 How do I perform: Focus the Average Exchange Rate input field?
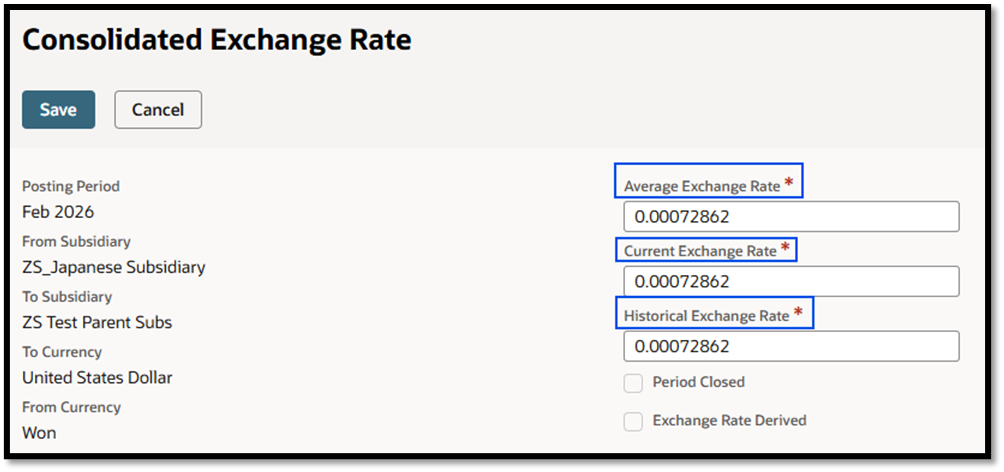click(x=790, y=217)
